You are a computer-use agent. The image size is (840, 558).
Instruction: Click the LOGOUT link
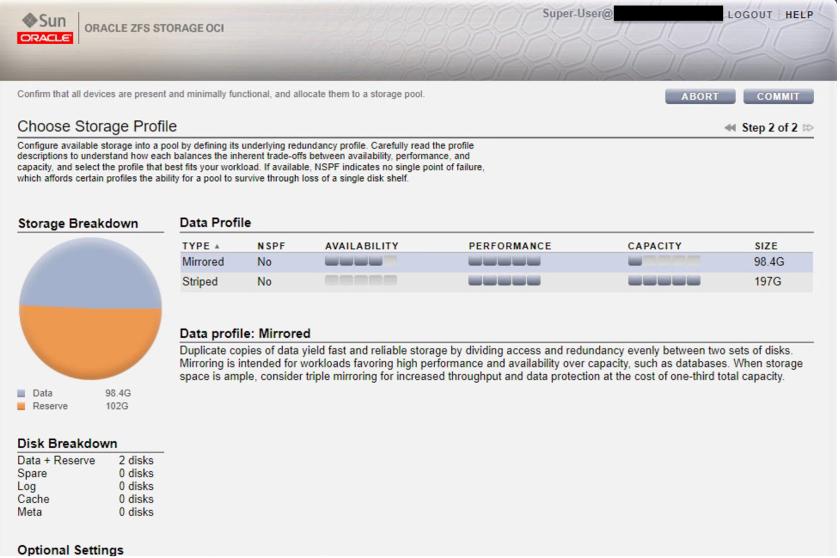(752, 15)
